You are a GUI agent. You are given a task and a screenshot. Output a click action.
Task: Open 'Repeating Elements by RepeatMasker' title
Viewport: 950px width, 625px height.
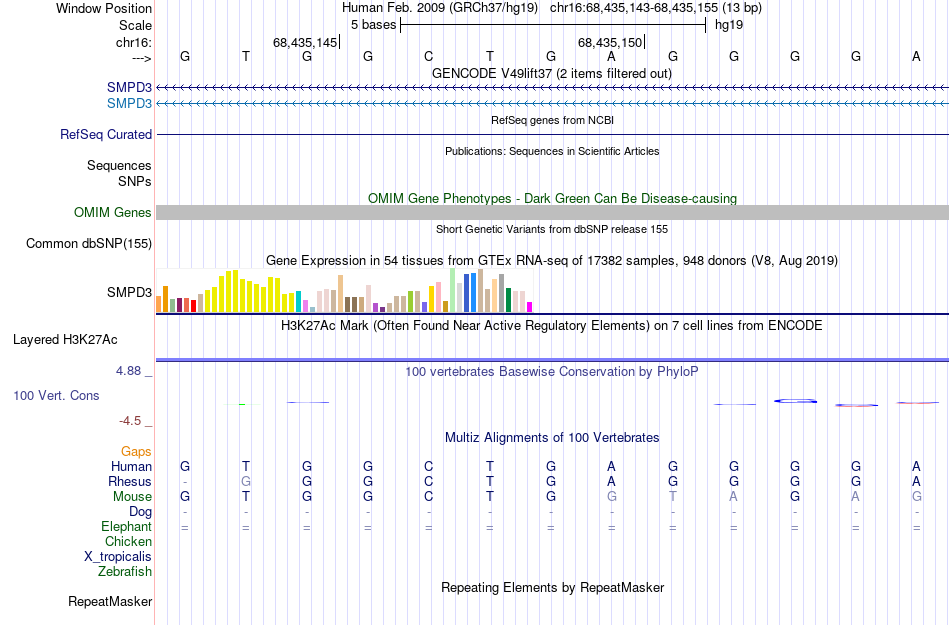(x=553, y=587)
